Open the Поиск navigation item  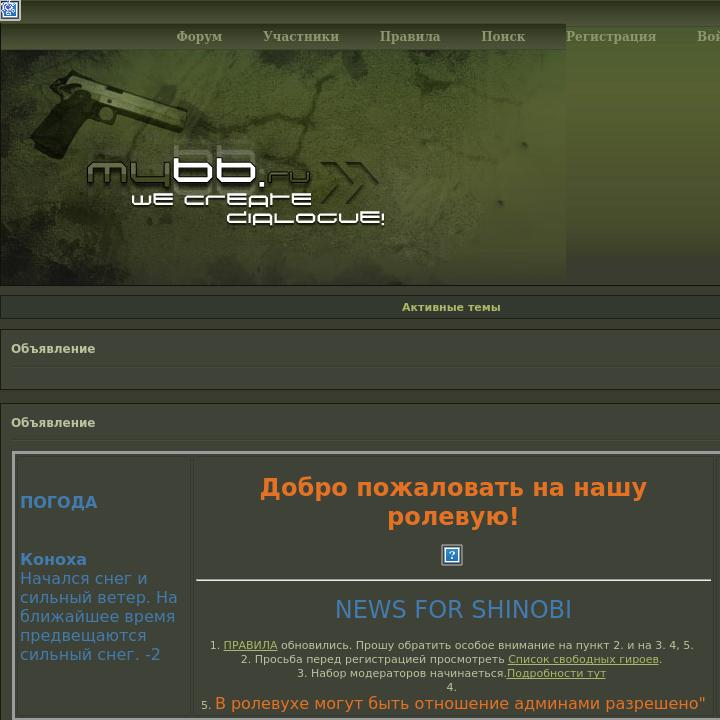pos(503,36)
